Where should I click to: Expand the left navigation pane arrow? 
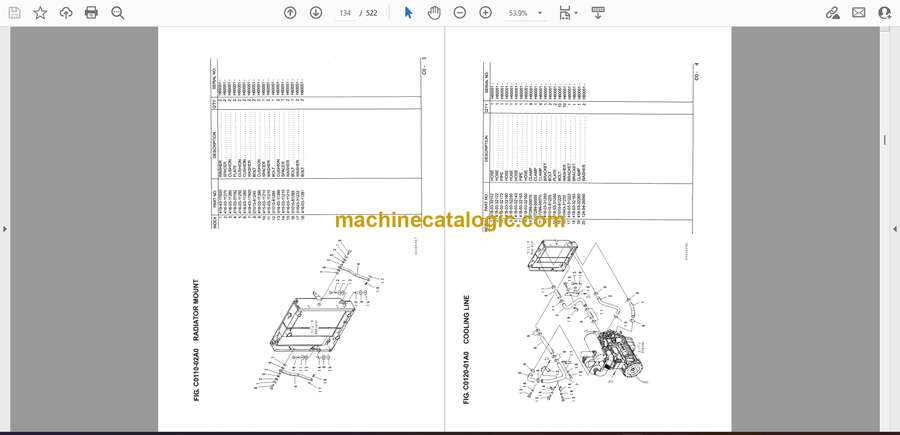pos(5,229)
